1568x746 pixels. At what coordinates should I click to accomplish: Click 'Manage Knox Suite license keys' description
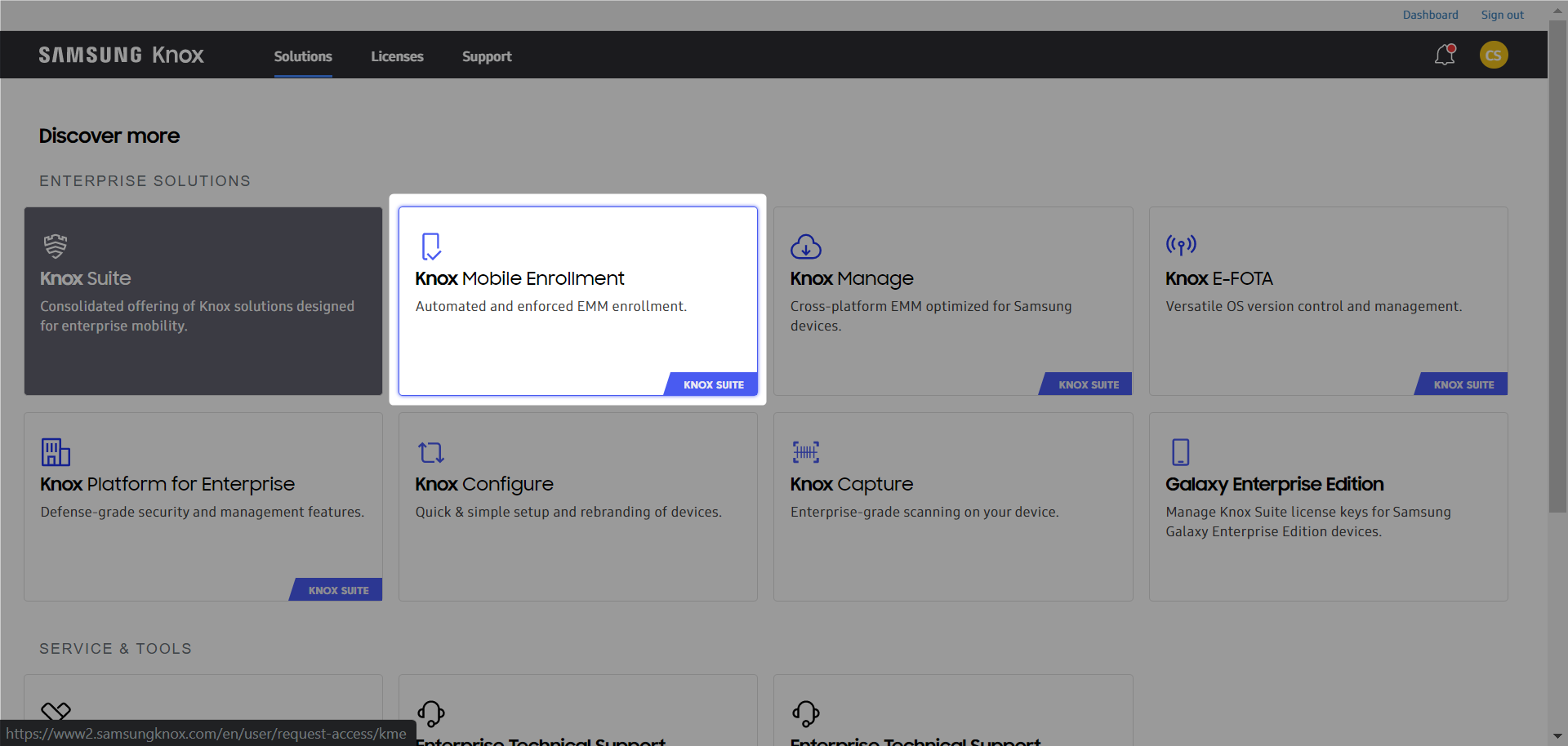coord(1308,522)
